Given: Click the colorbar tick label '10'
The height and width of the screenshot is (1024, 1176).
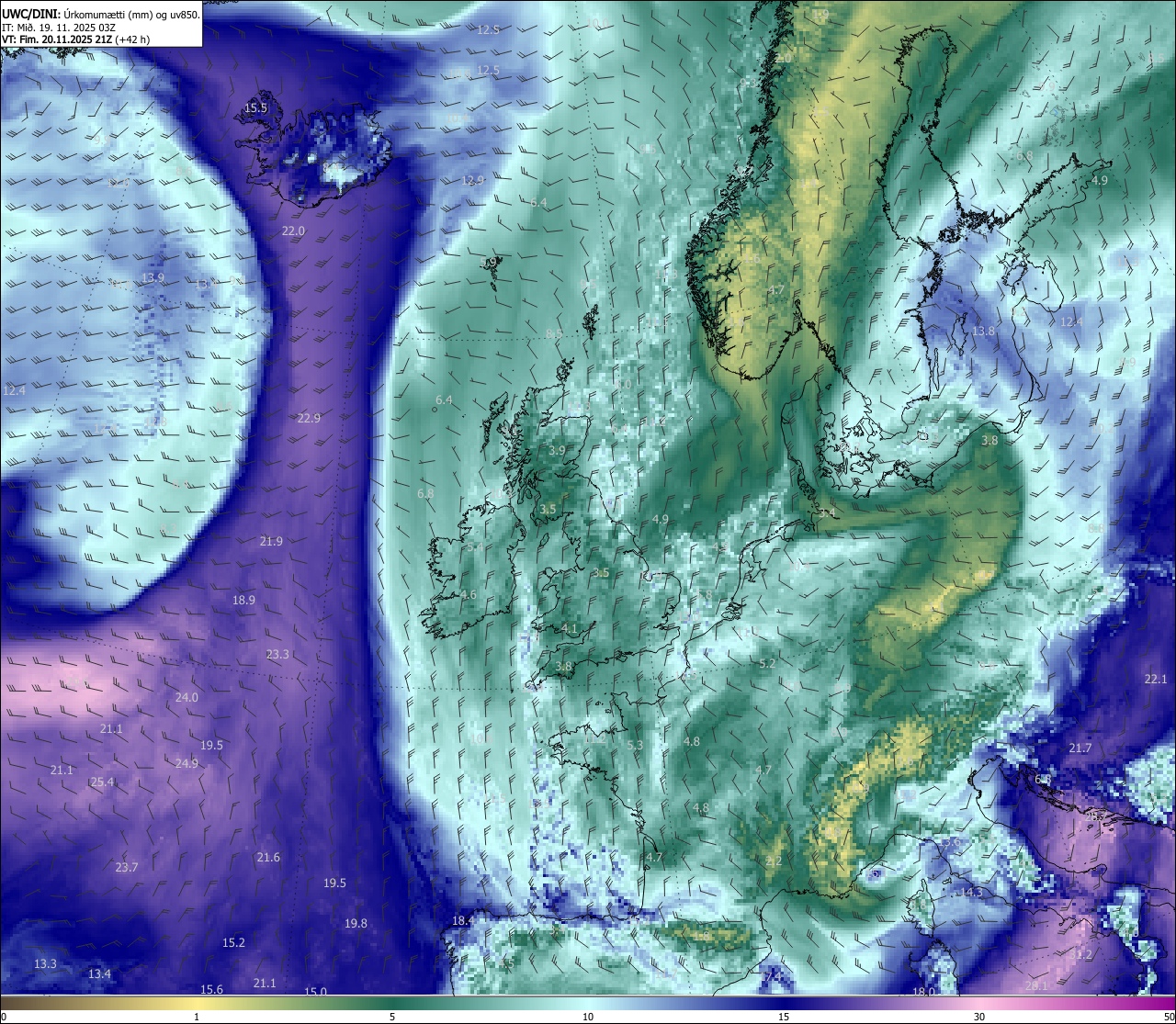Looking at the screenshot, I should (x=588, y=1017).
